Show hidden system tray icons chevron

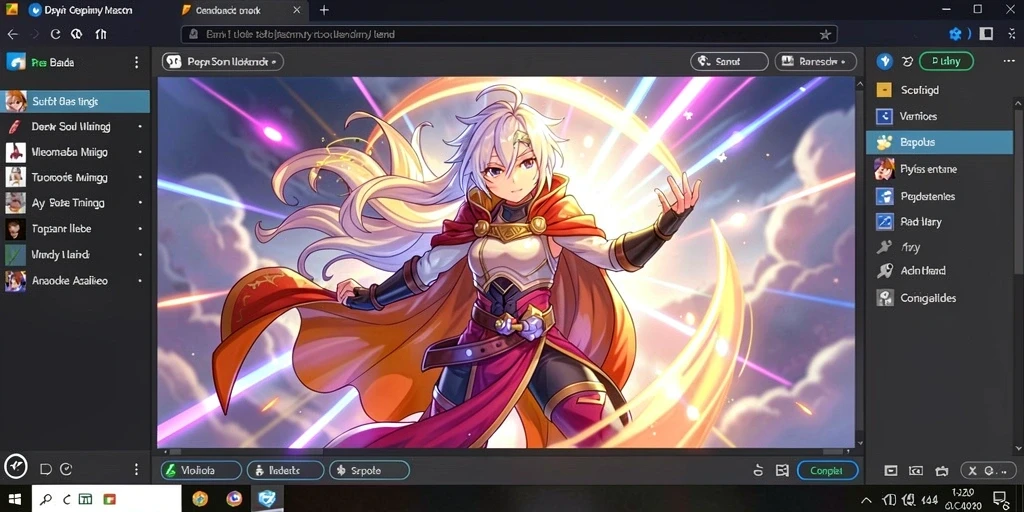(867, 500)
